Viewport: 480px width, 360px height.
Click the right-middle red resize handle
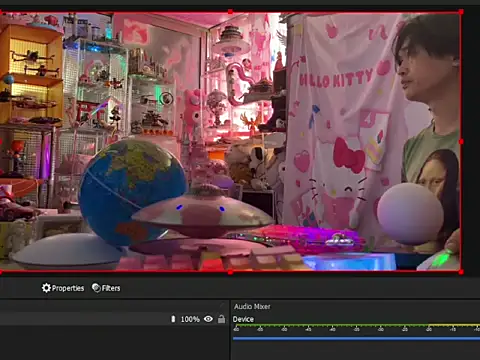click(x=461, y=142)
